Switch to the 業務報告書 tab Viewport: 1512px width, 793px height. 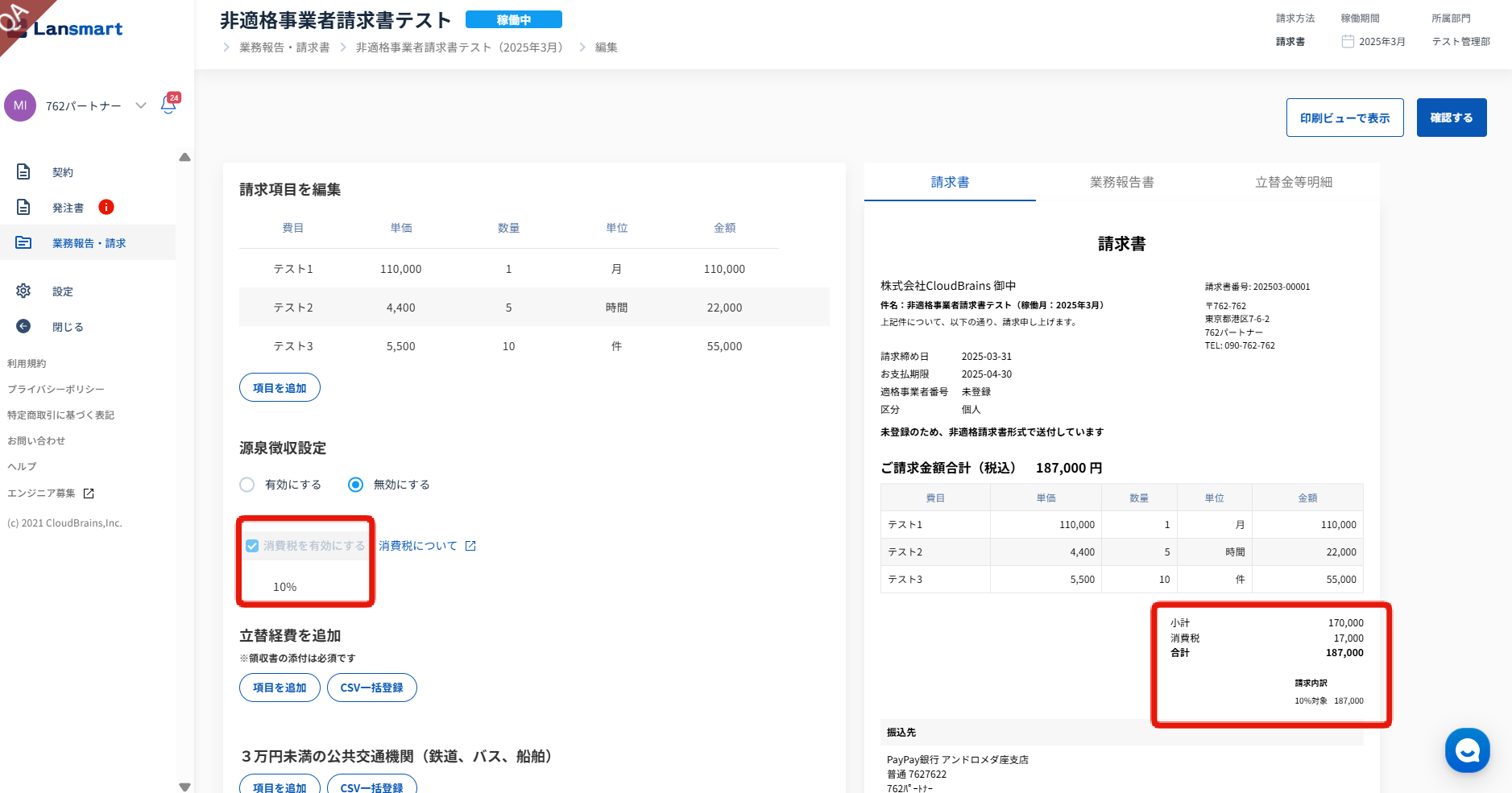[x=1121, y=182]
